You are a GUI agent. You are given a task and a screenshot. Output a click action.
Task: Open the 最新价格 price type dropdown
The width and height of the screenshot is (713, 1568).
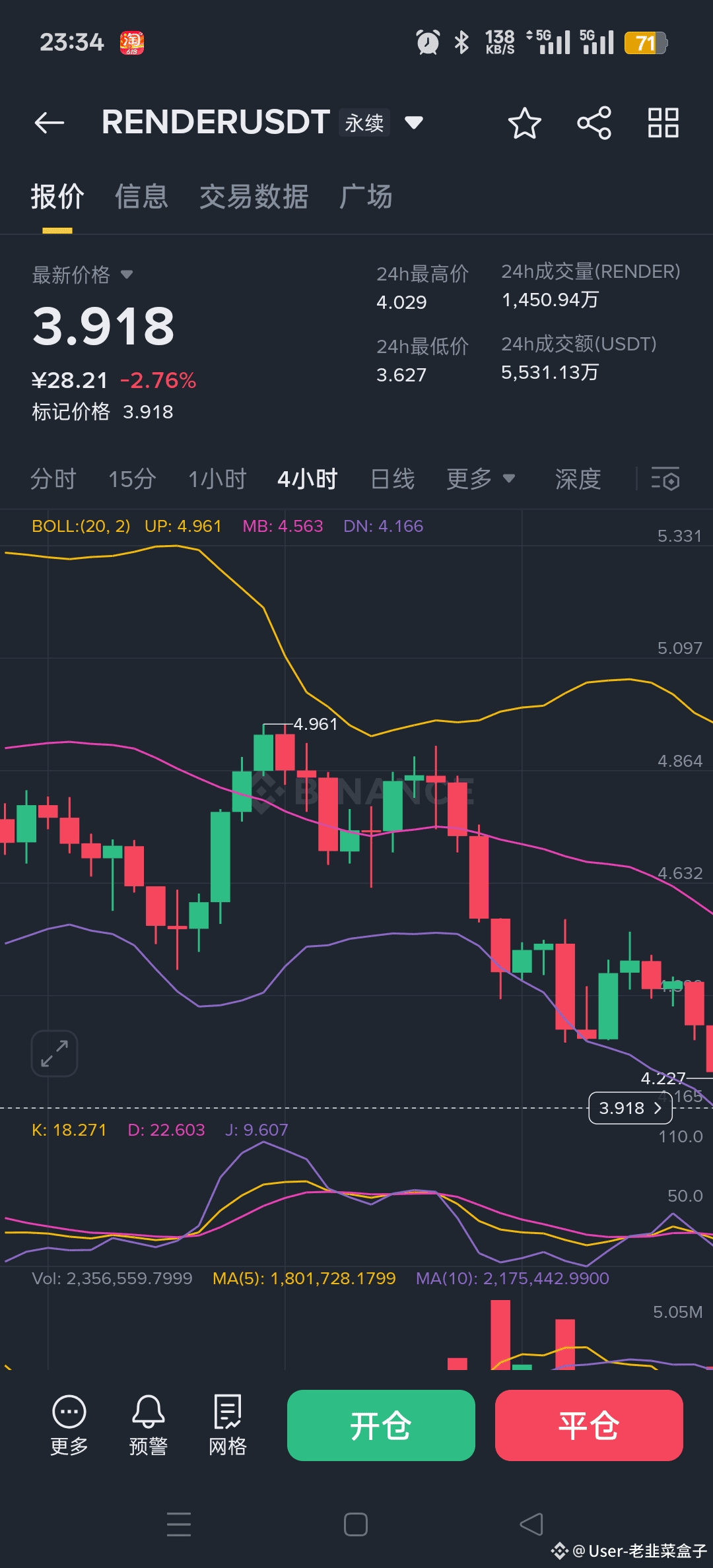tap(127, 275)
